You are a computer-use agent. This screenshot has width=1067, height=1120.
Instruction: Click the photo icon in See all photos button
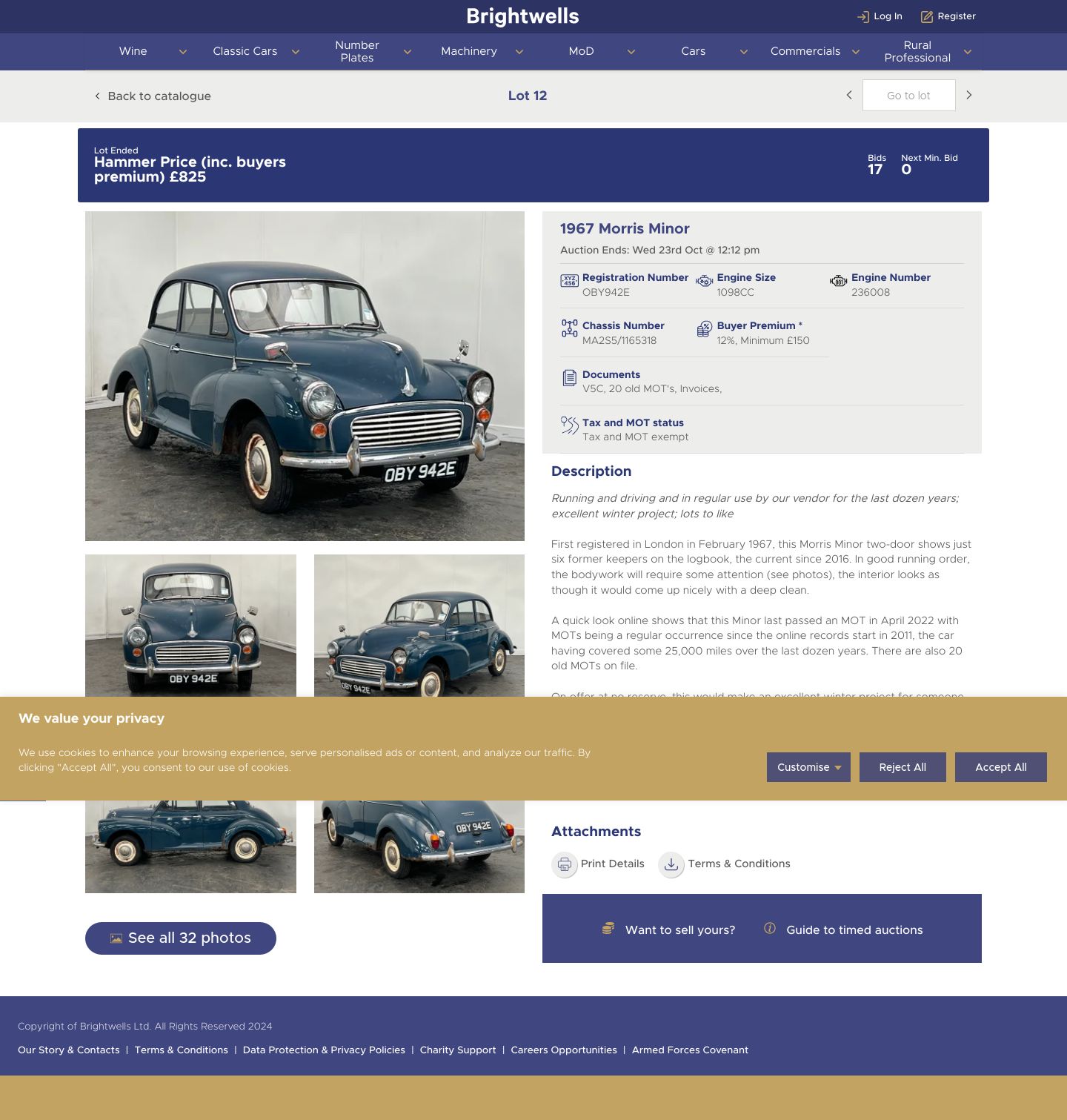[x=116, y=938]
